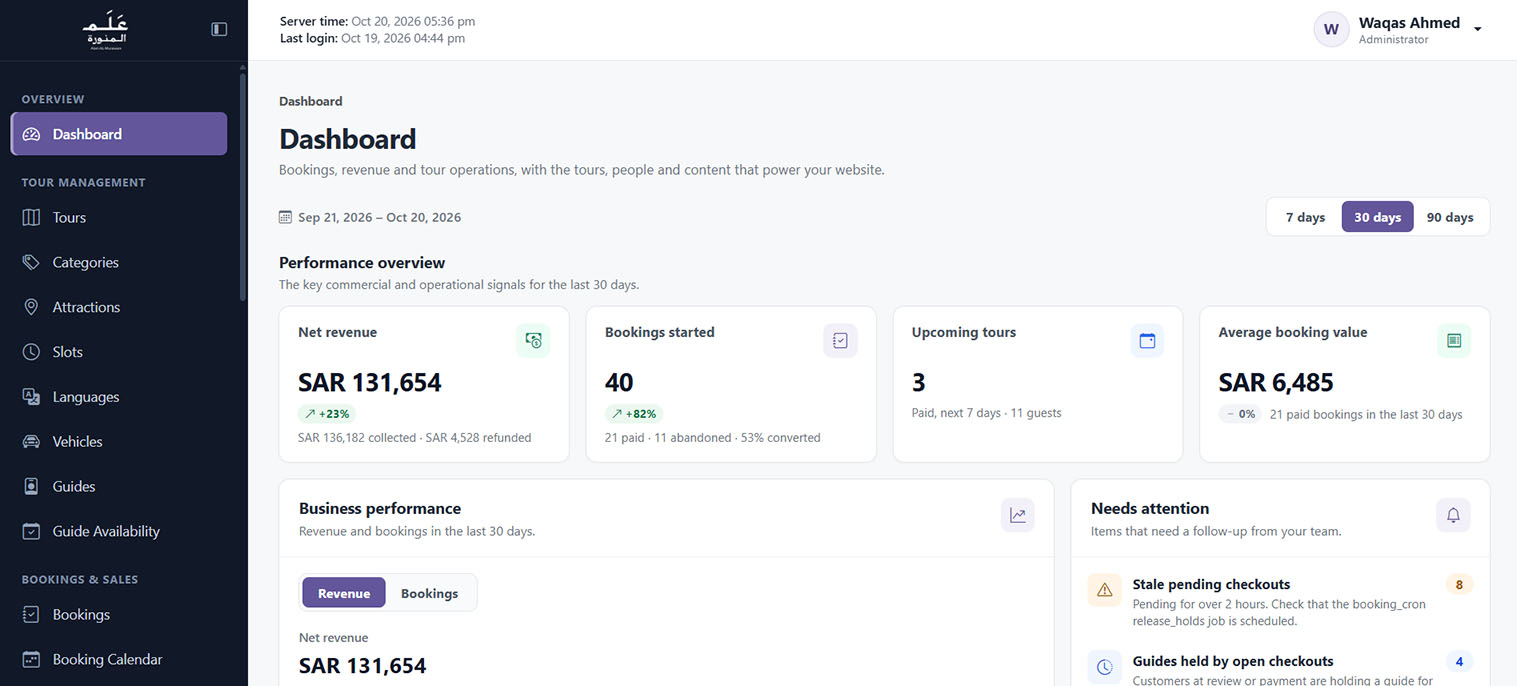Click the warning triangle icon for stale checkouts

(x=1105, y=590)
